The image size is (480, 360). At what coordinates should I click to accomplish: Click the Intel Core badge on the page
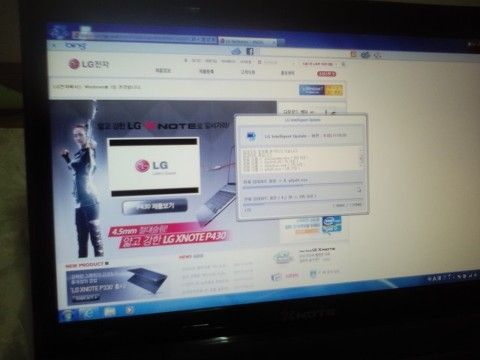tap(331, 225)
